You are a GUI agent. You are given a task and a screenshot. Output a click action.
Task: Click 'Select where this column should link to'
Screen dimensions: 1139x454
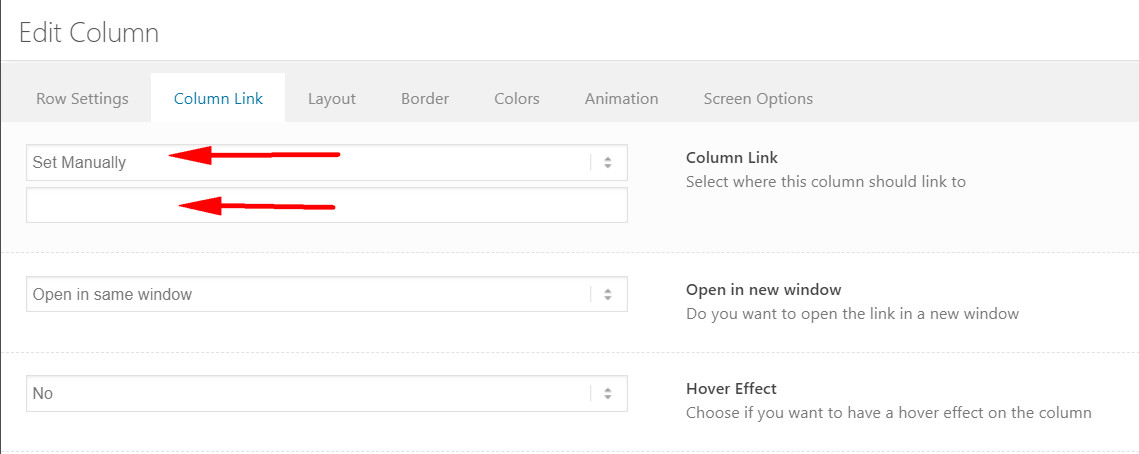pos(826,182)
